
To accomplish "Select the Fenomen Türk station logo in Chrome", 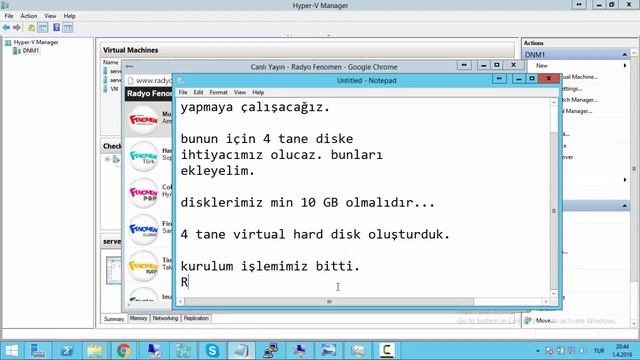I will (x=143, y=157).
